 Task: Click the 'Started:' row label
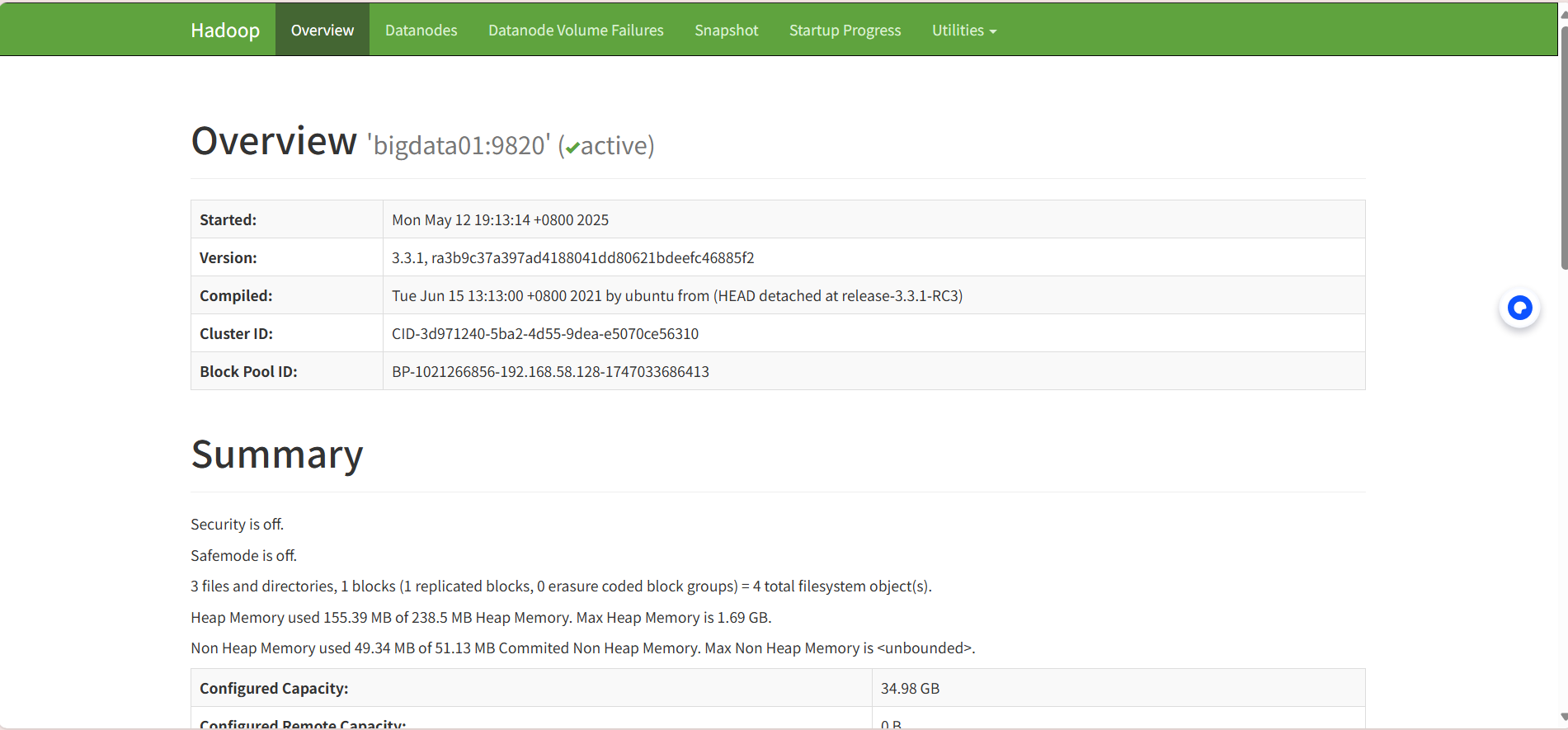(228, 220)
